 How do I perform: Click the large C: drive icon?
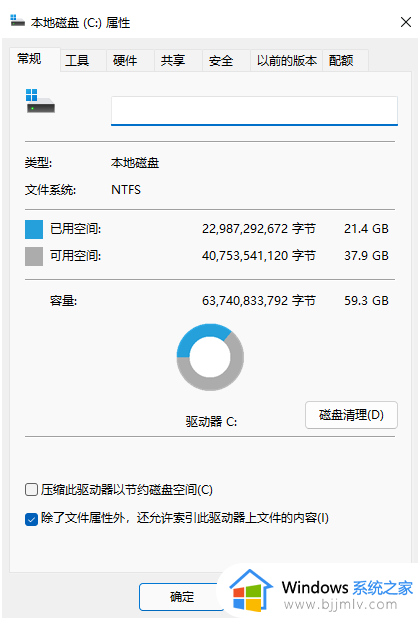point(40,101)
